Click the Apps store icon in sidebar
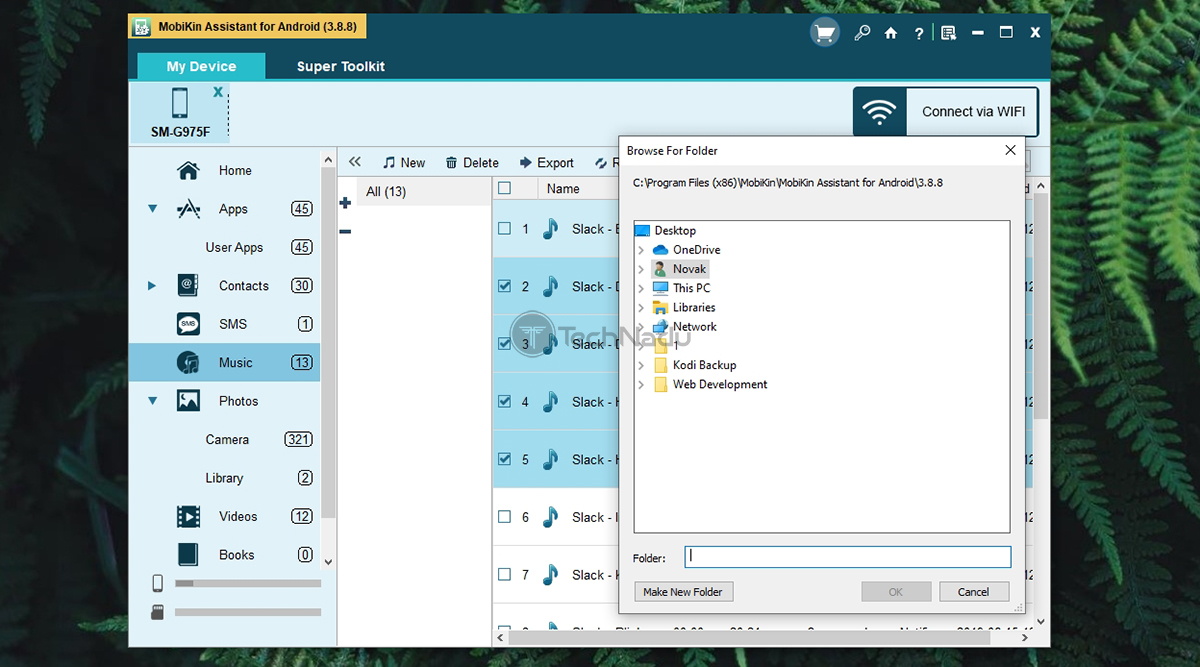 (188, 209)
